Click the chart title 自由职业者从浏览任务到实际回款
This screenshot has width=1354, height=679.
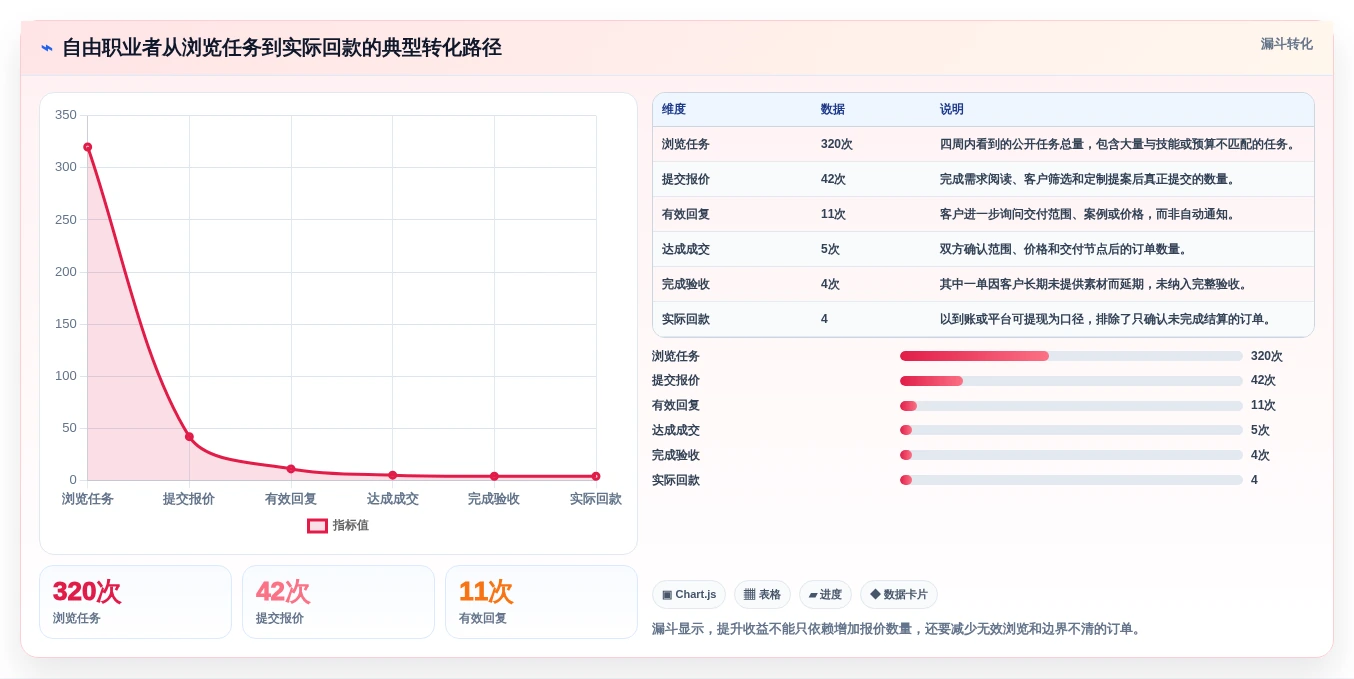(x=282, y=48)
